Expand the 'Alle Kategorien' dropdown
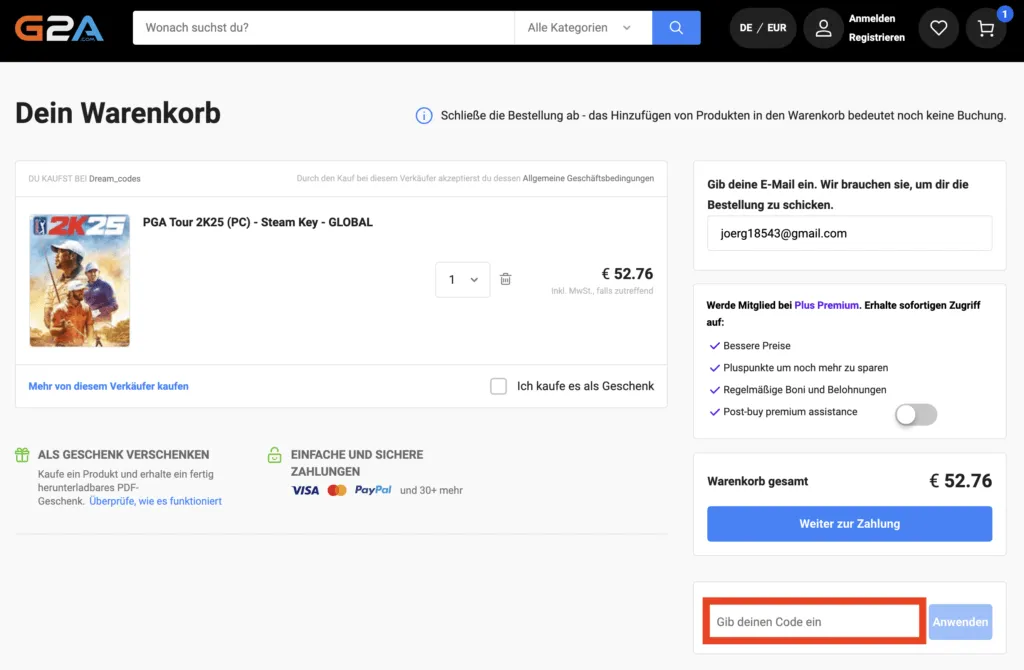The image size is (1024, 670). [x=581, y=28]
